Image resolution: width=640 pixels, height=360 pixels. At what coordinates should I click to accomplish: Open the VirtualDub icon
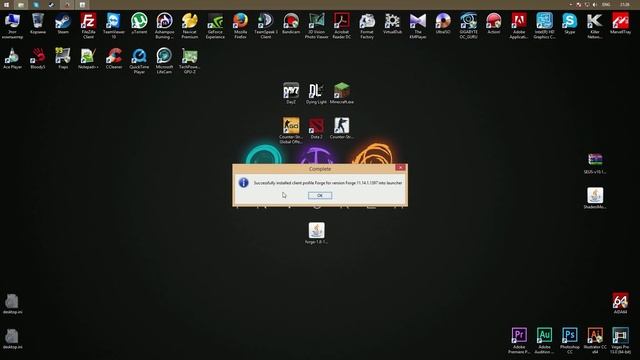392,23
